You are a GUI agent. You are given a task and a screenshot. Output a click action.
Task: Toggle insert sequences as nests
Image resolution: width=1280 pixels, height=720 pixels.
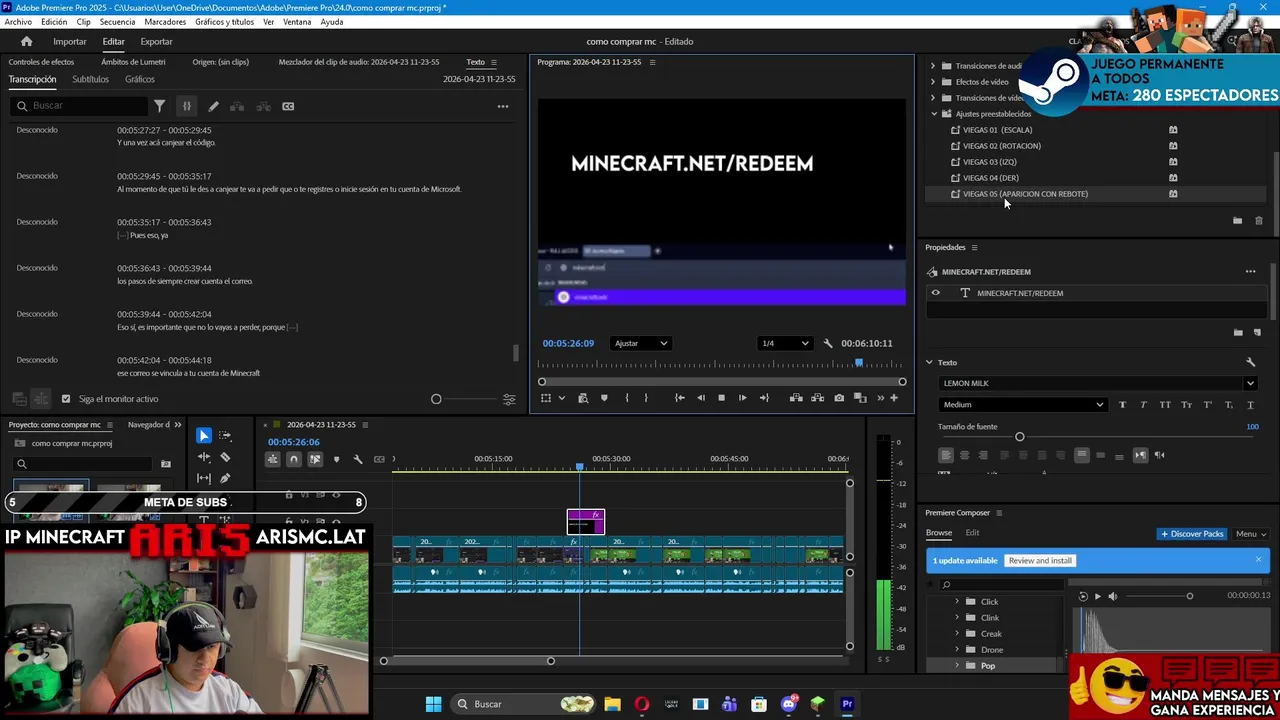pos(272,459)
